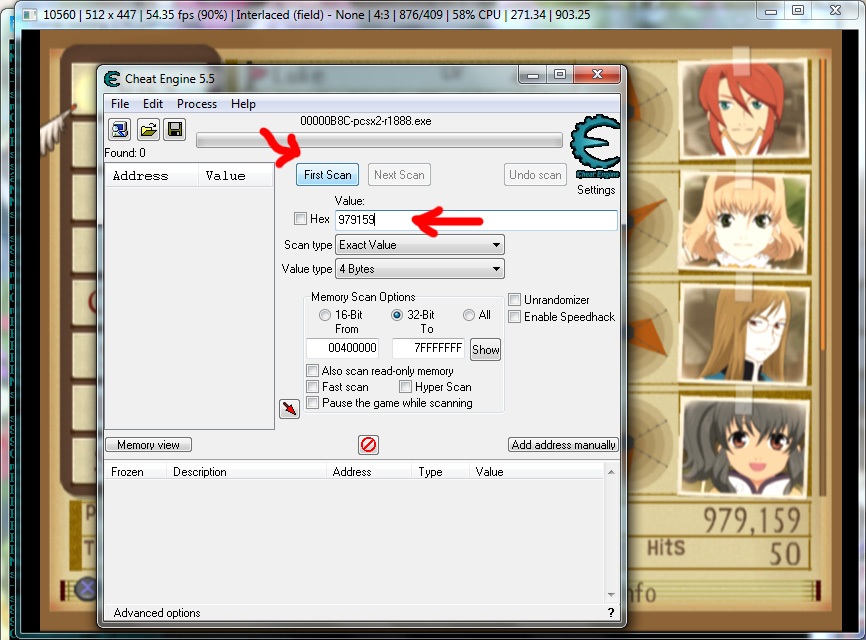Open the Scan type dropdown
The width and height of the screenshot is (866, 640).
pyautogui.click(x=420, y=245)
